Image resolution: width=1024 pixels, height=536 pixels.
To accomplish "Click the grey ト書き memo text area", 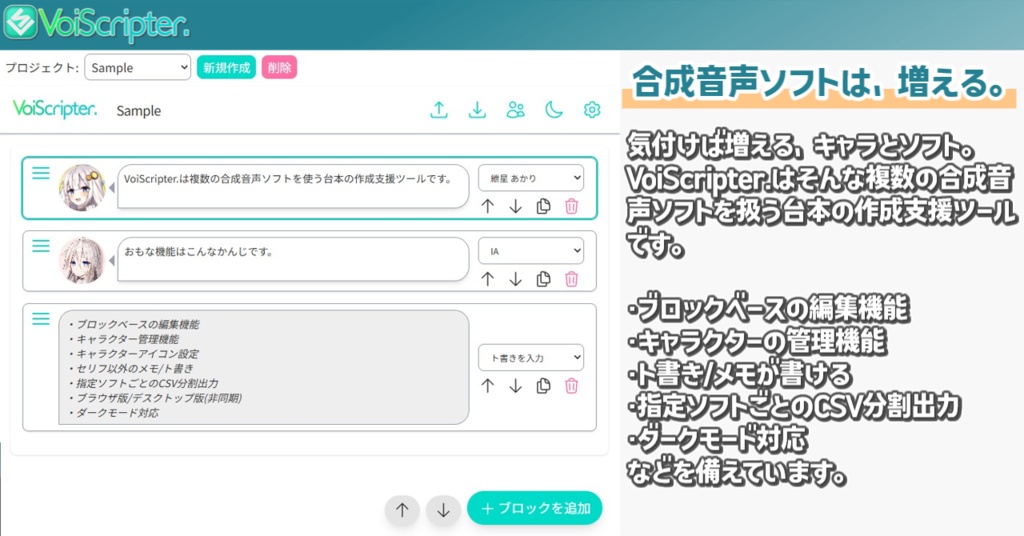I will pos(264,368).
